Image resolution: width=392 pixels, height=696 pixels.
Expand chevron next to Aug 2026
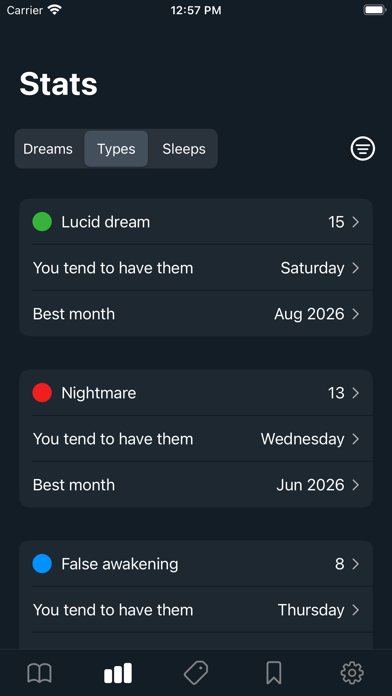click(356, 314)
